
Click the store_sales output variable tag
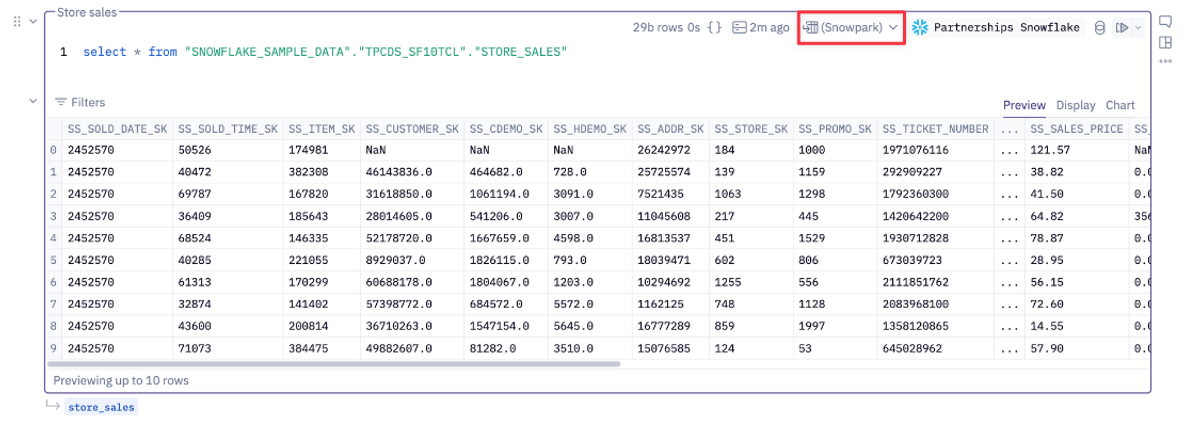(100, 407)
